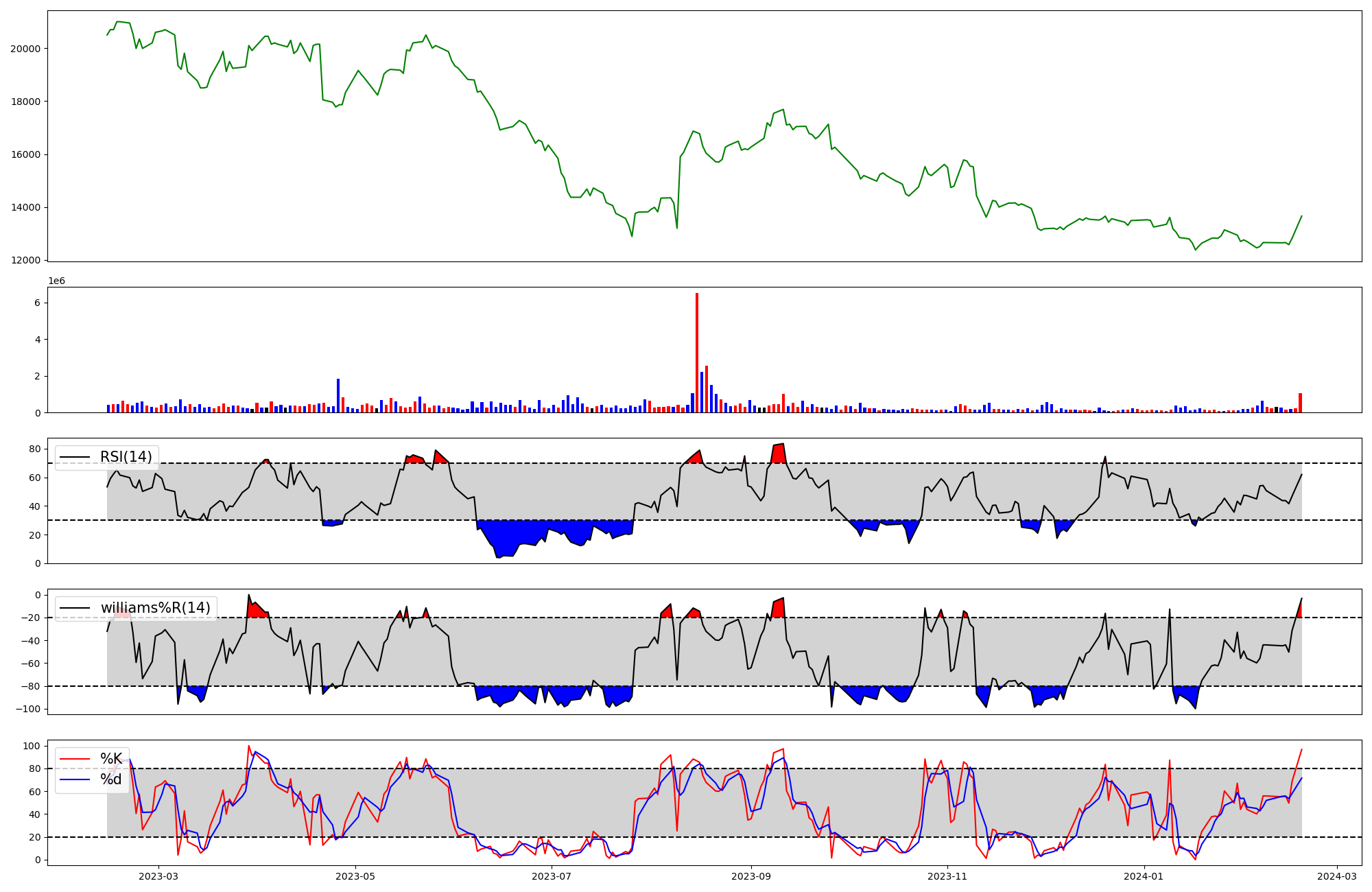Click the last red volume bar at the far right
The height and width of the screenshot is (892, 1372).
[x=1300, y=403]
